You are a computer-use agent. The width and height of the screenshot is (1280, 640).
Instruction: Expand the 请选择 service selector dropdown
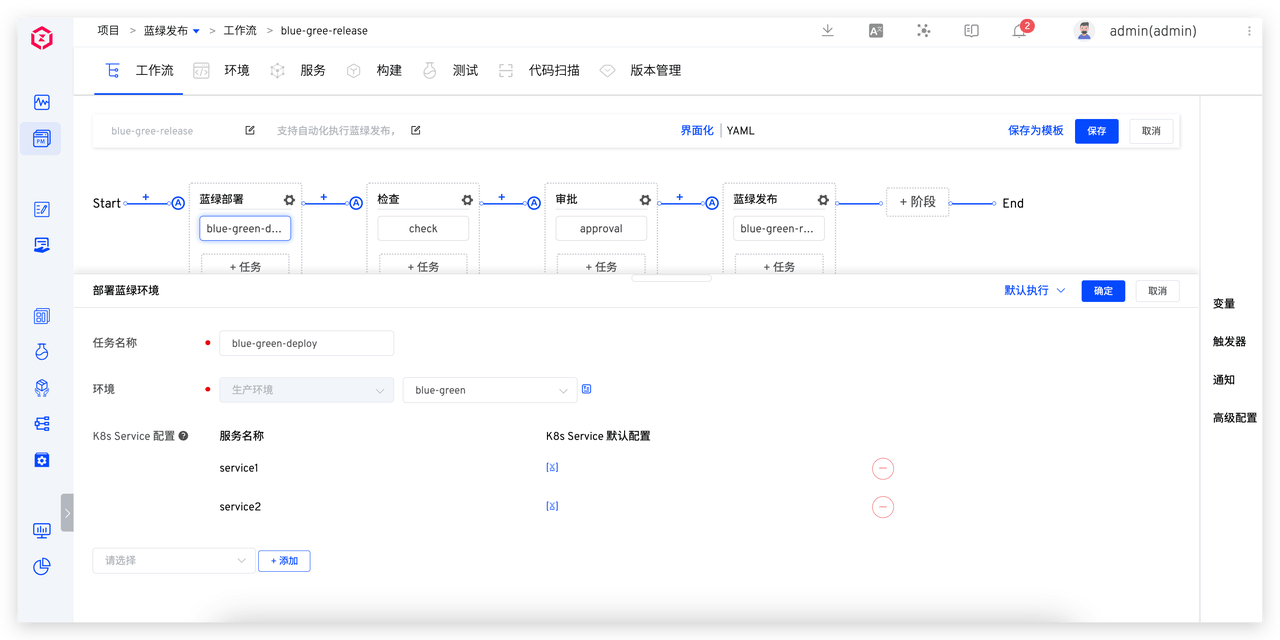(x=172, y=561)
